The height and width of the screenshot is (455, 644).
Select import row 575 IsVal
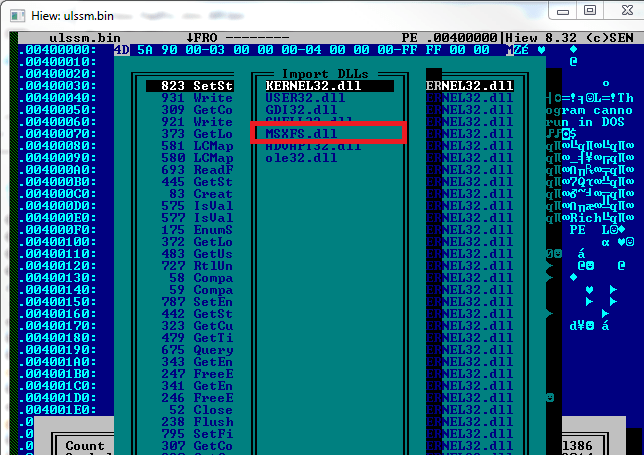pyautogui.click(x=197, y=206)
